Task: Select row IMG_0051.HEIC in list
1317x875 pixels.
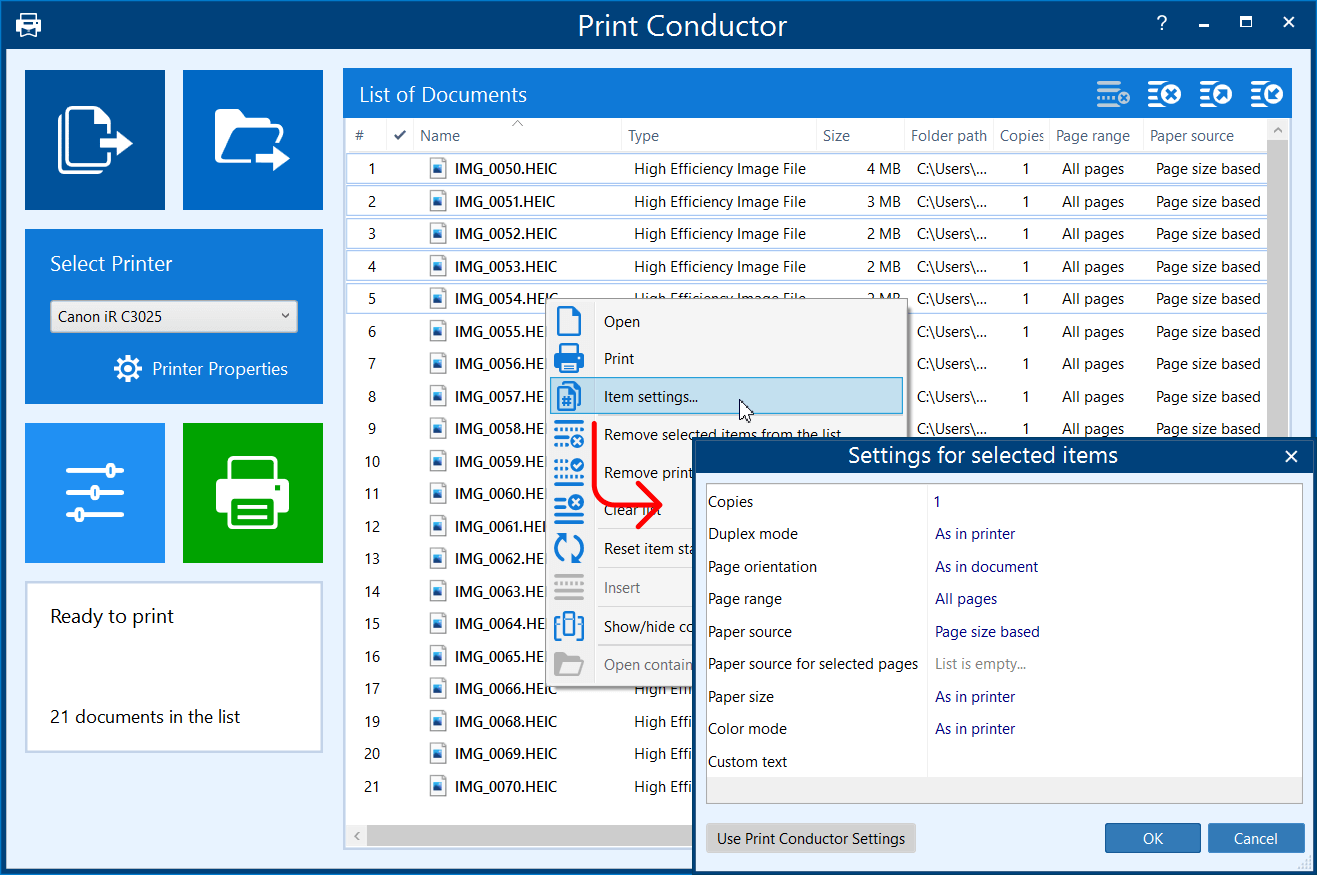Action: [x=806, y=201]
